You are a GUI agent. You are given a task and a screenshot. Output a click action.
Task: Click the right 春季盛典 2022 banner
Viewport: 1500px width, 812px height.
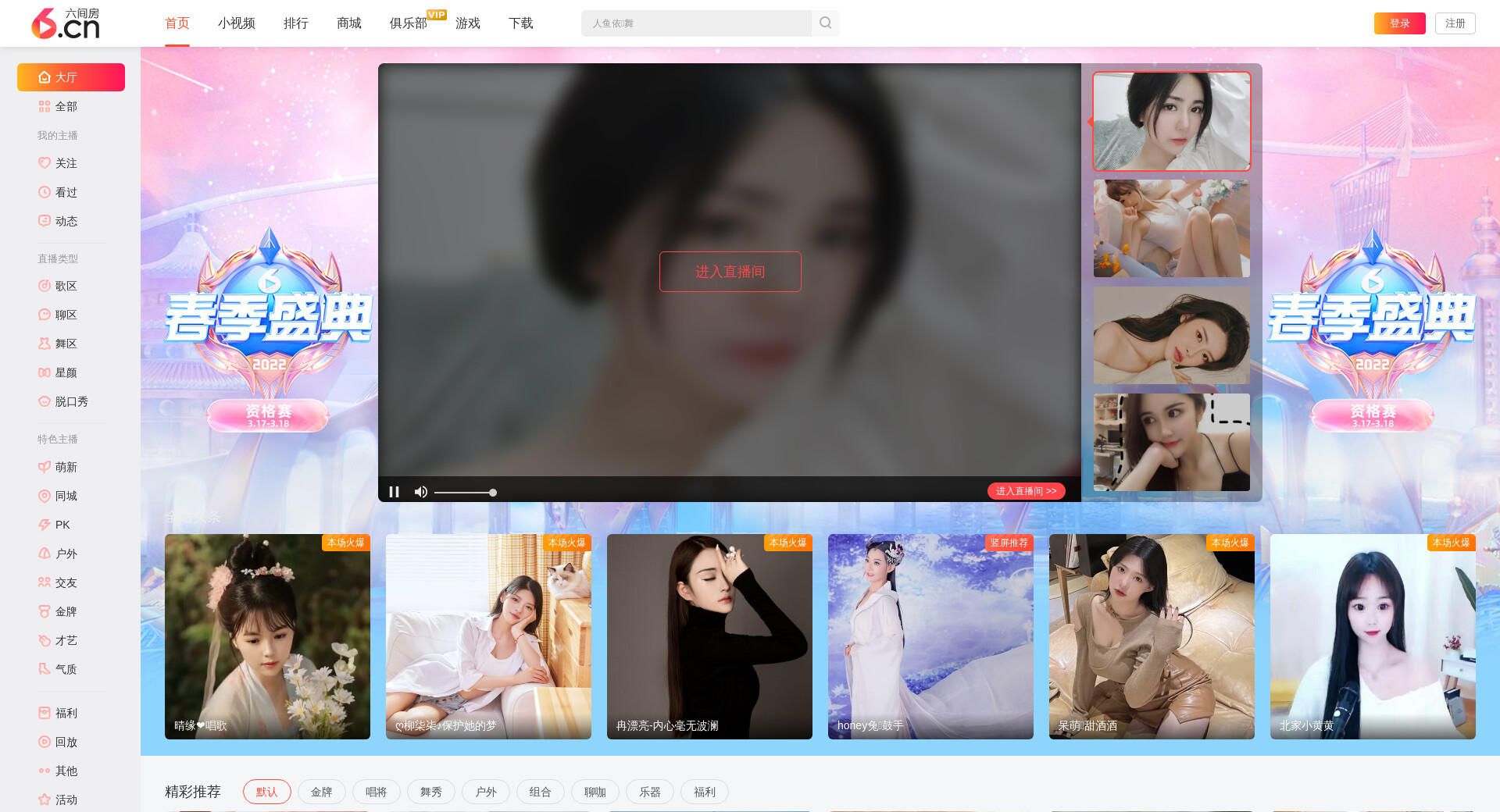[1372, 328]
